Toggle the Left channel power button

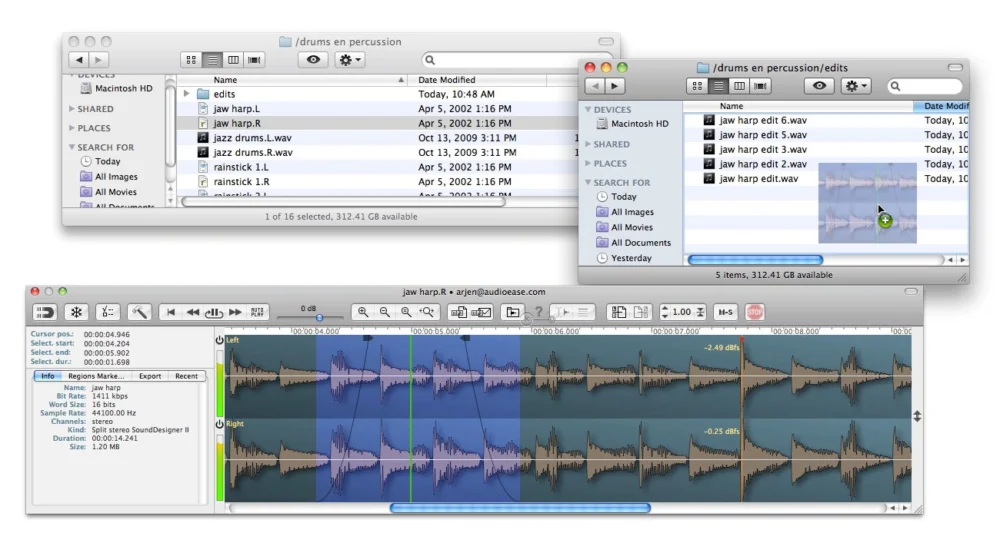point(219,340)
